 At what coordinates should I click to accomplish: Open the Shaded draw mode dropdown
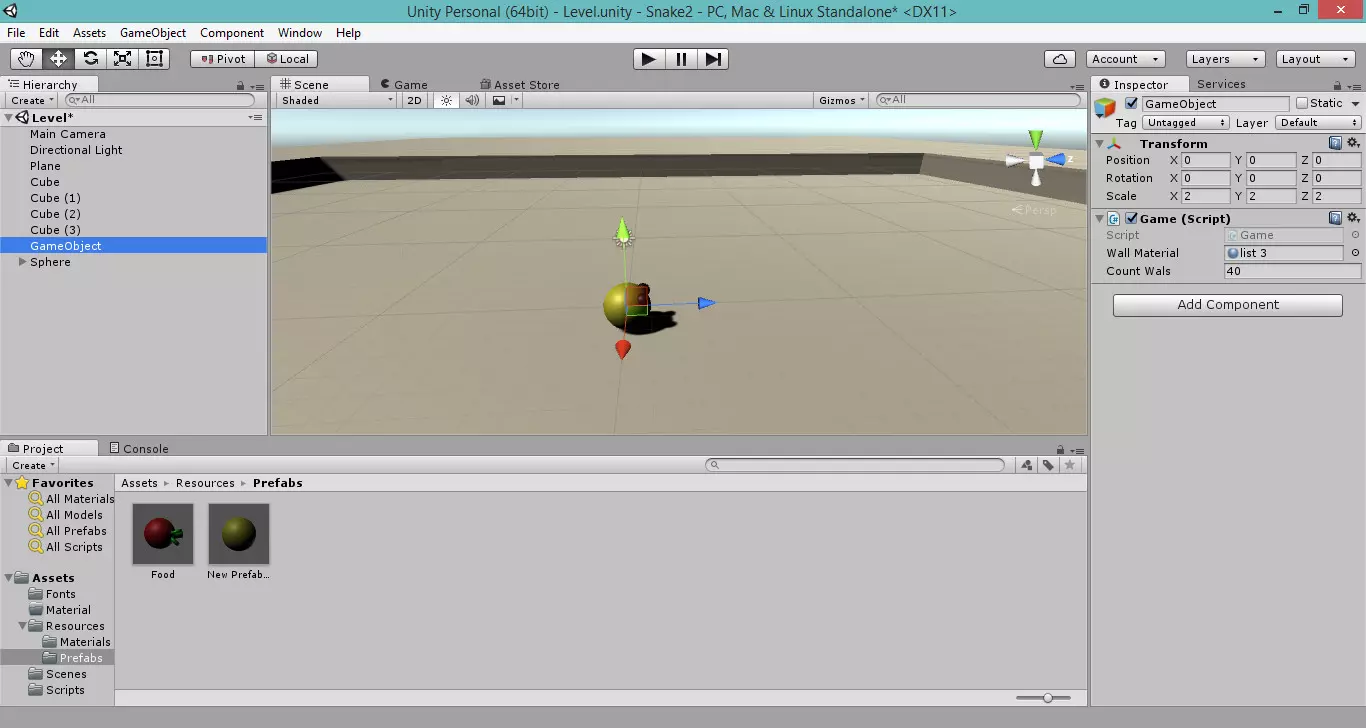click(337, 100)
